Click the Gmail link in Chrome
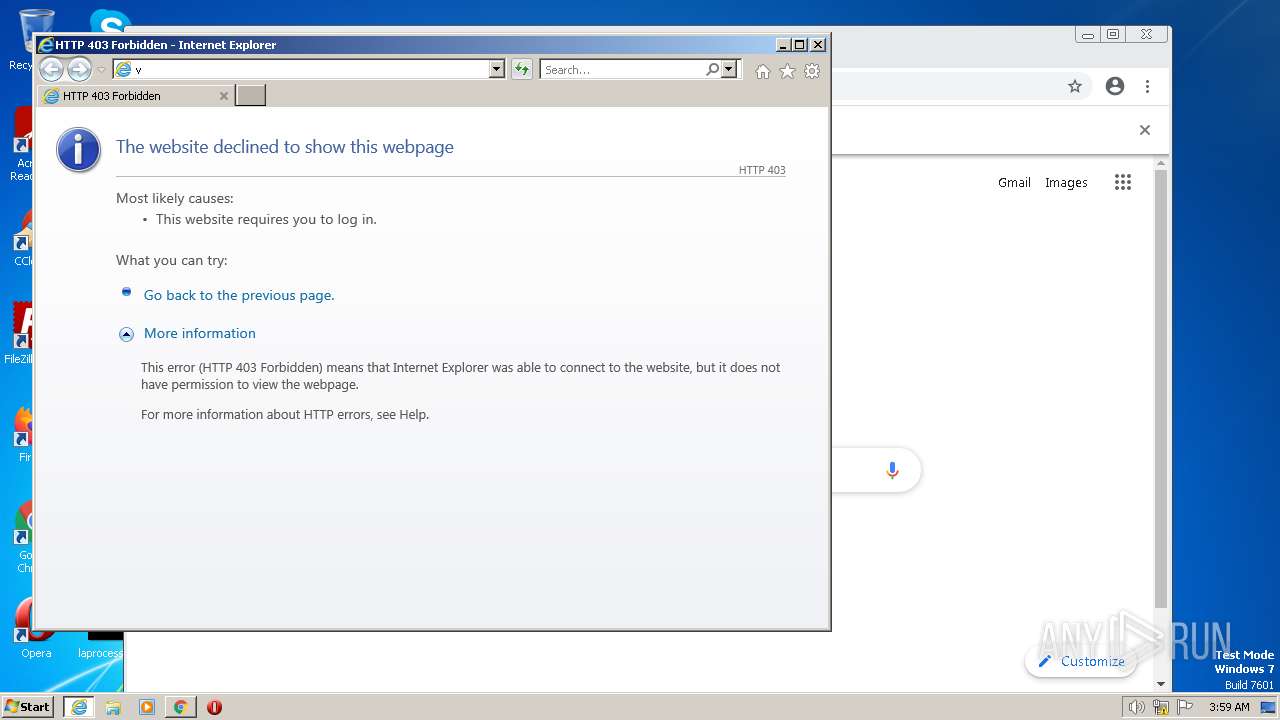Viewport: 1280px width, 720px height. coord(1014,182)
